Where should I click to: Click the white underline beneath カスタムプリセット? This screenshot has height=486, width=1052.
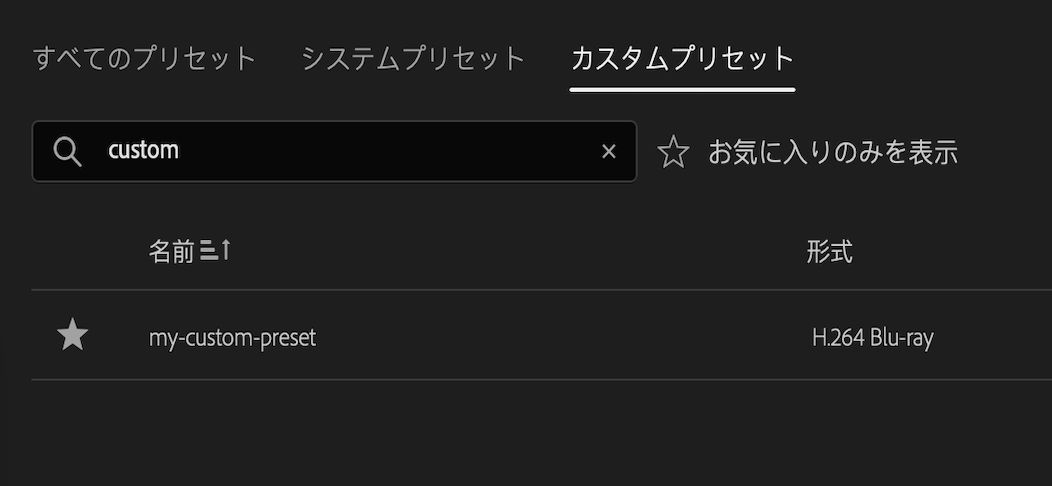coord(682,89)
